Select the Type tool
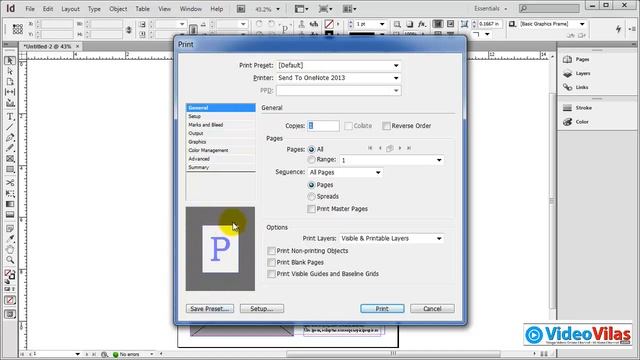The width and height of the screenshot is (640, 360). (x=10, y=117)
